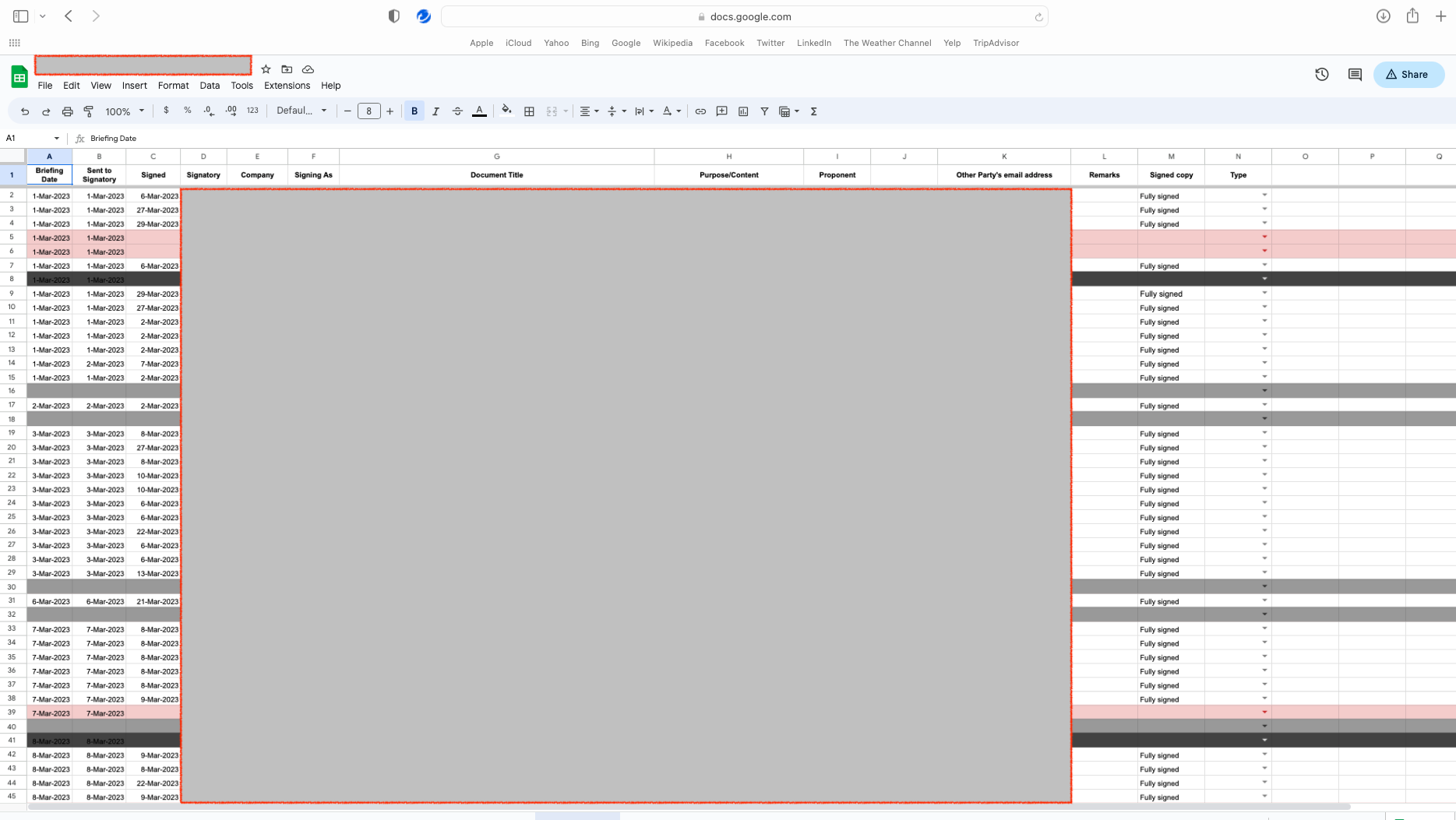Create a filter
This screenshot has width=1456, height=820.
[765, 111]
